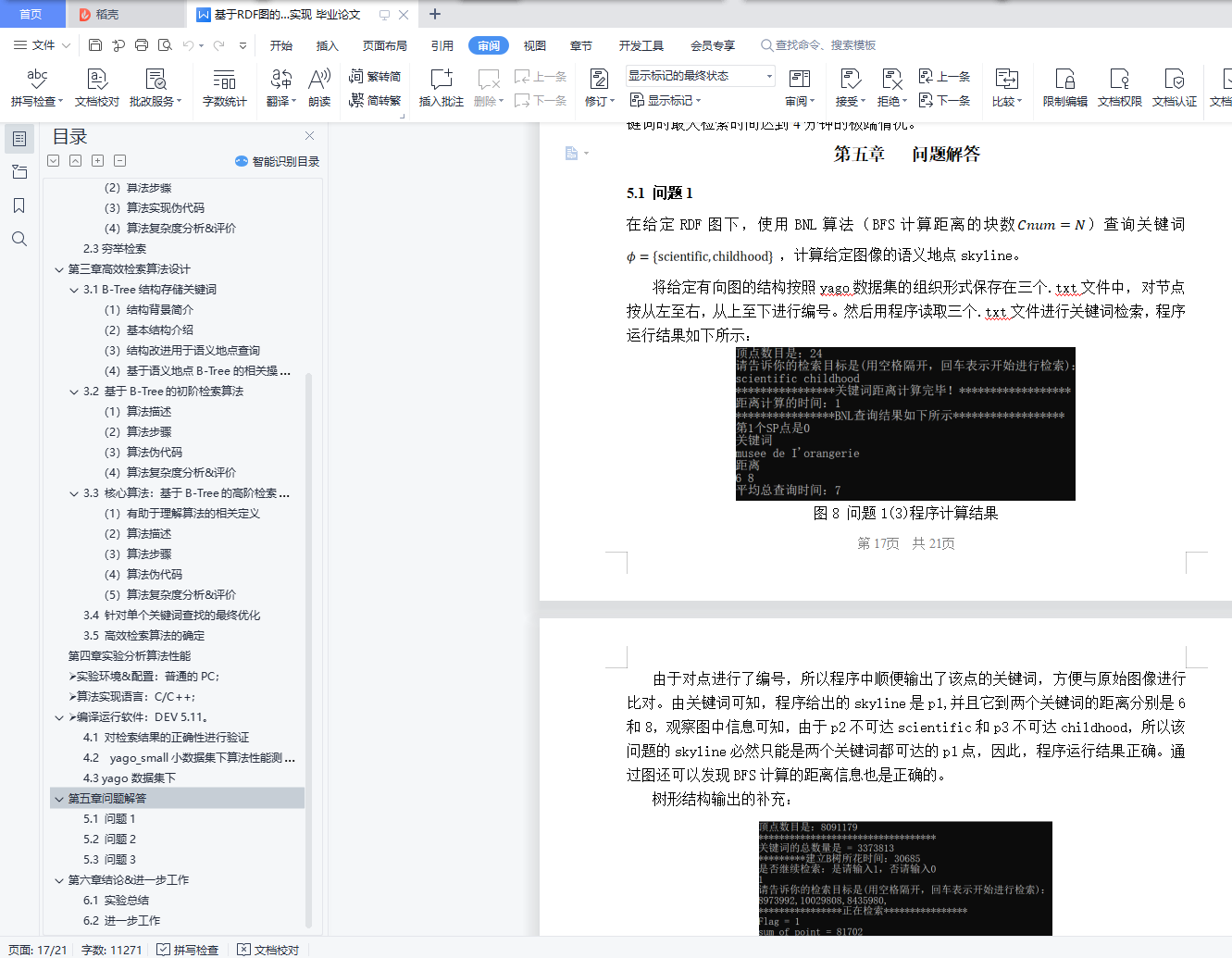Open the 显示标记 dropdown
The width and height of the screenshot is (1232, 958).
point(666,100)
